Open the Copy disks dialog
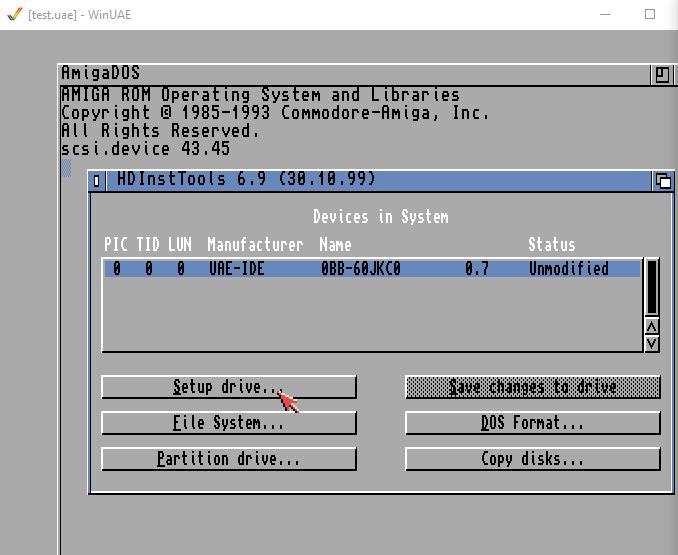The width and height of the screenshot is (678, 555). 533,459
